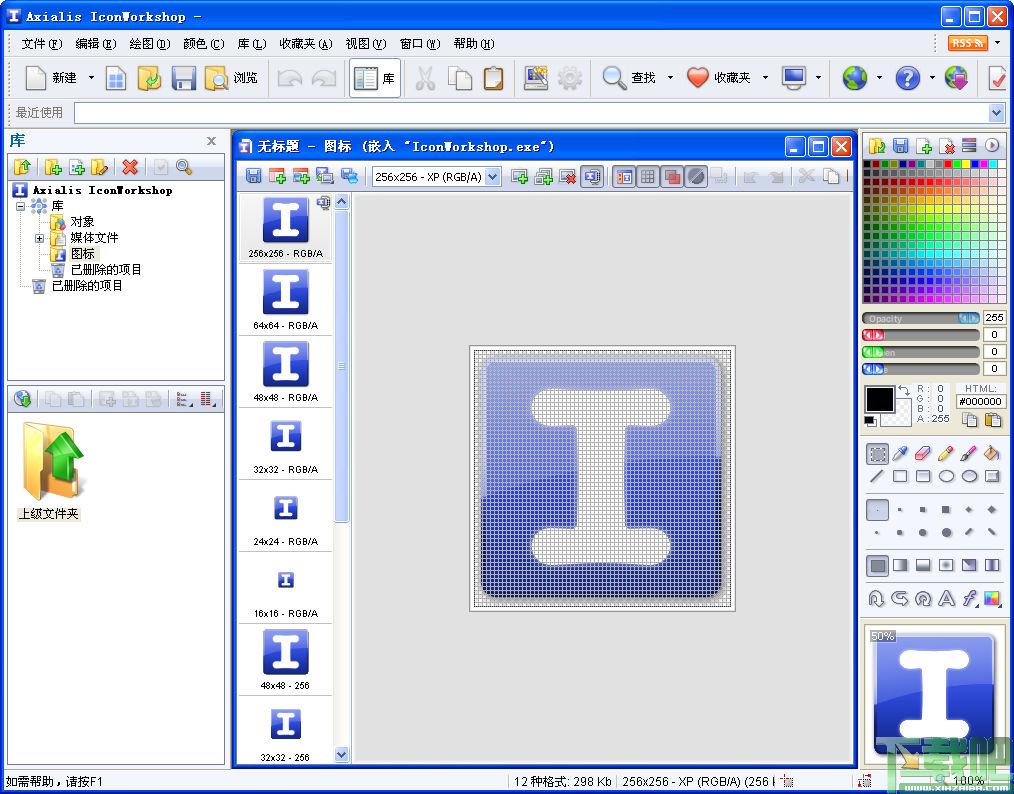This screenshot has width=1014, height=794.
Task: Select the pencil drawing tool
Action: tap(945, 454)
